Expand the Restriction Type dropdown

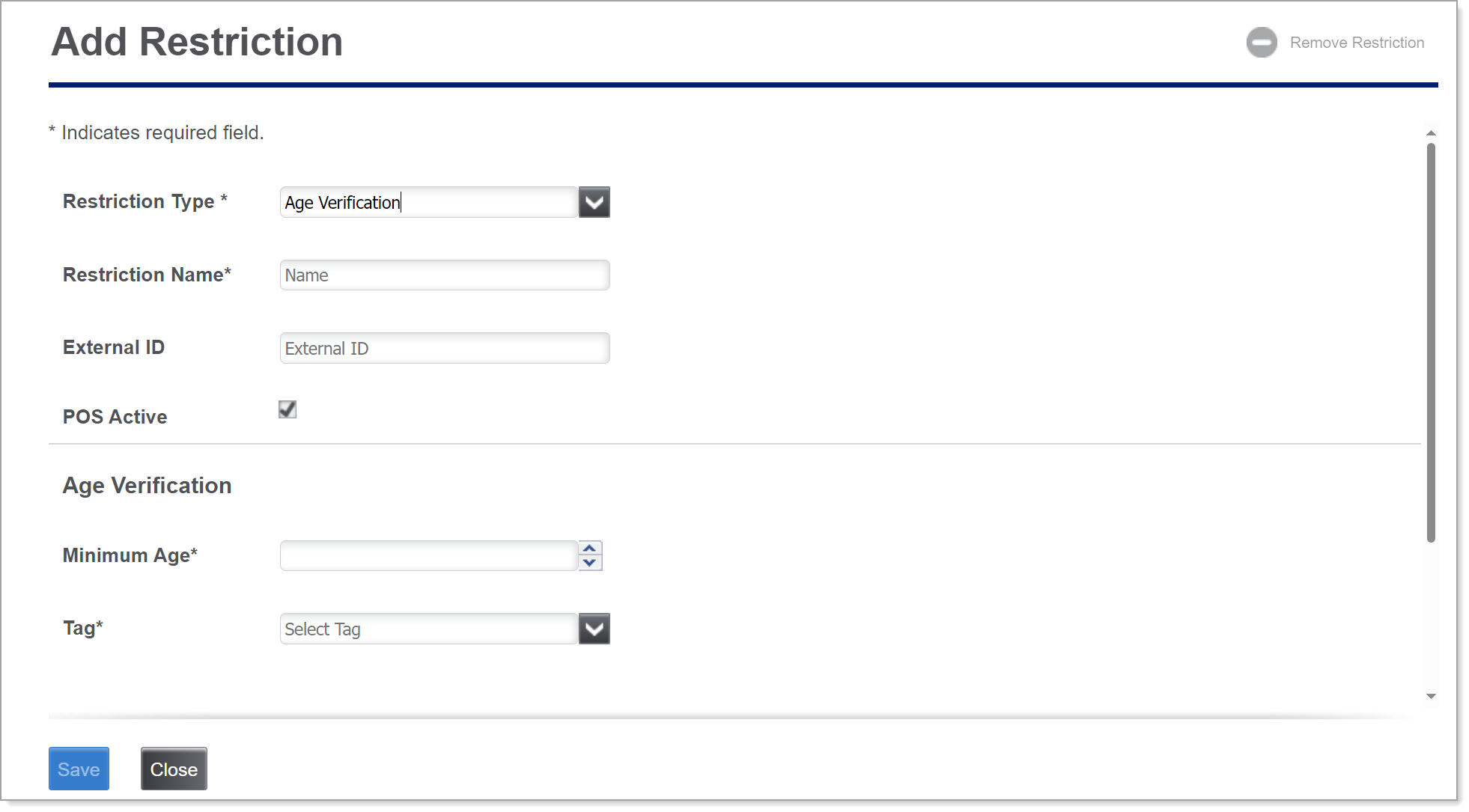[x=595, y=202]
